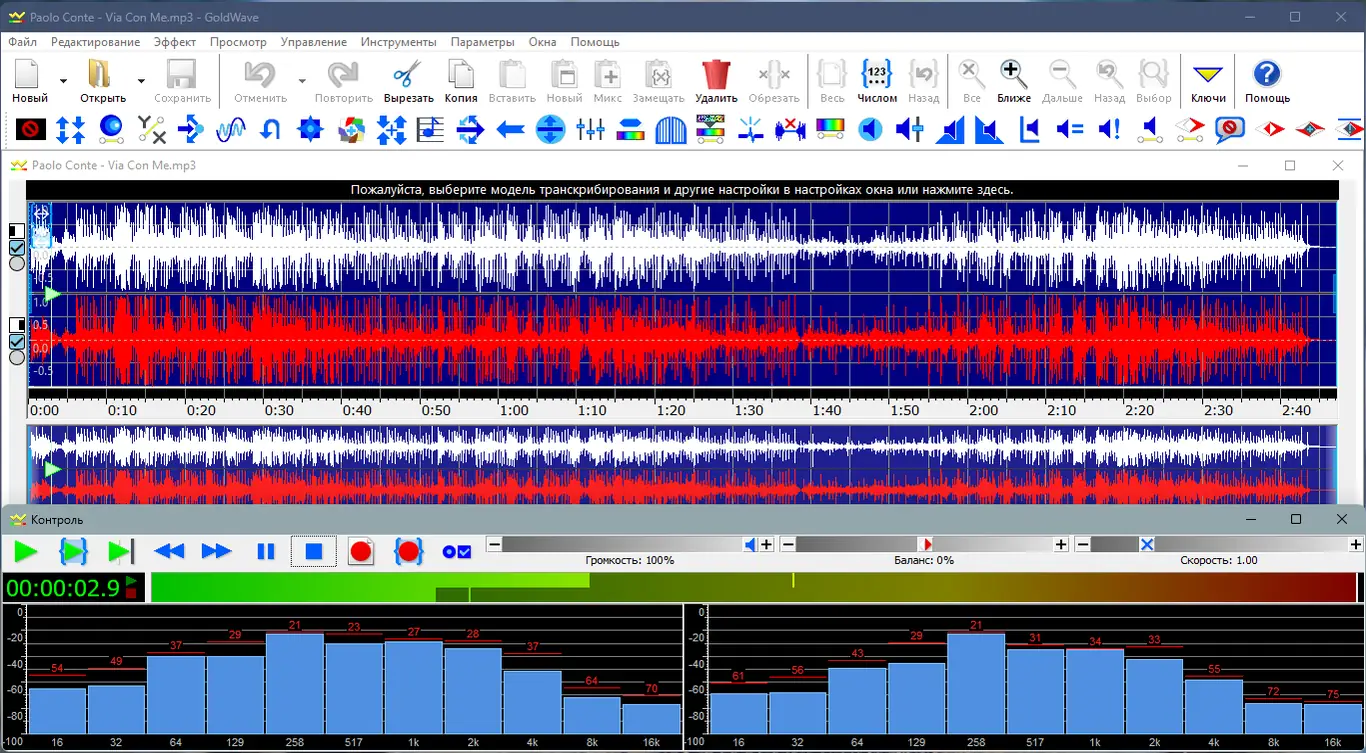Start playback with the green play button
1366x753 pixels.
25,551
